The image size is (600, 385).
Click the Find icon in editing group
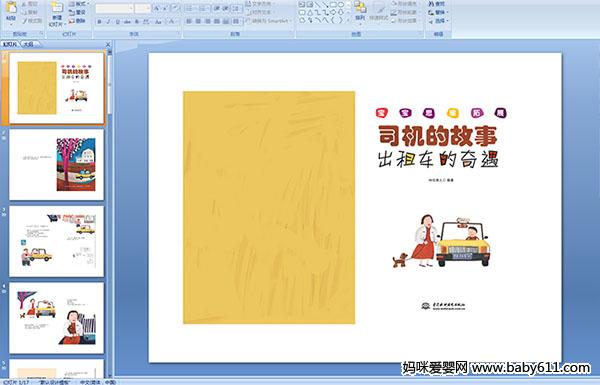point(437,4)
